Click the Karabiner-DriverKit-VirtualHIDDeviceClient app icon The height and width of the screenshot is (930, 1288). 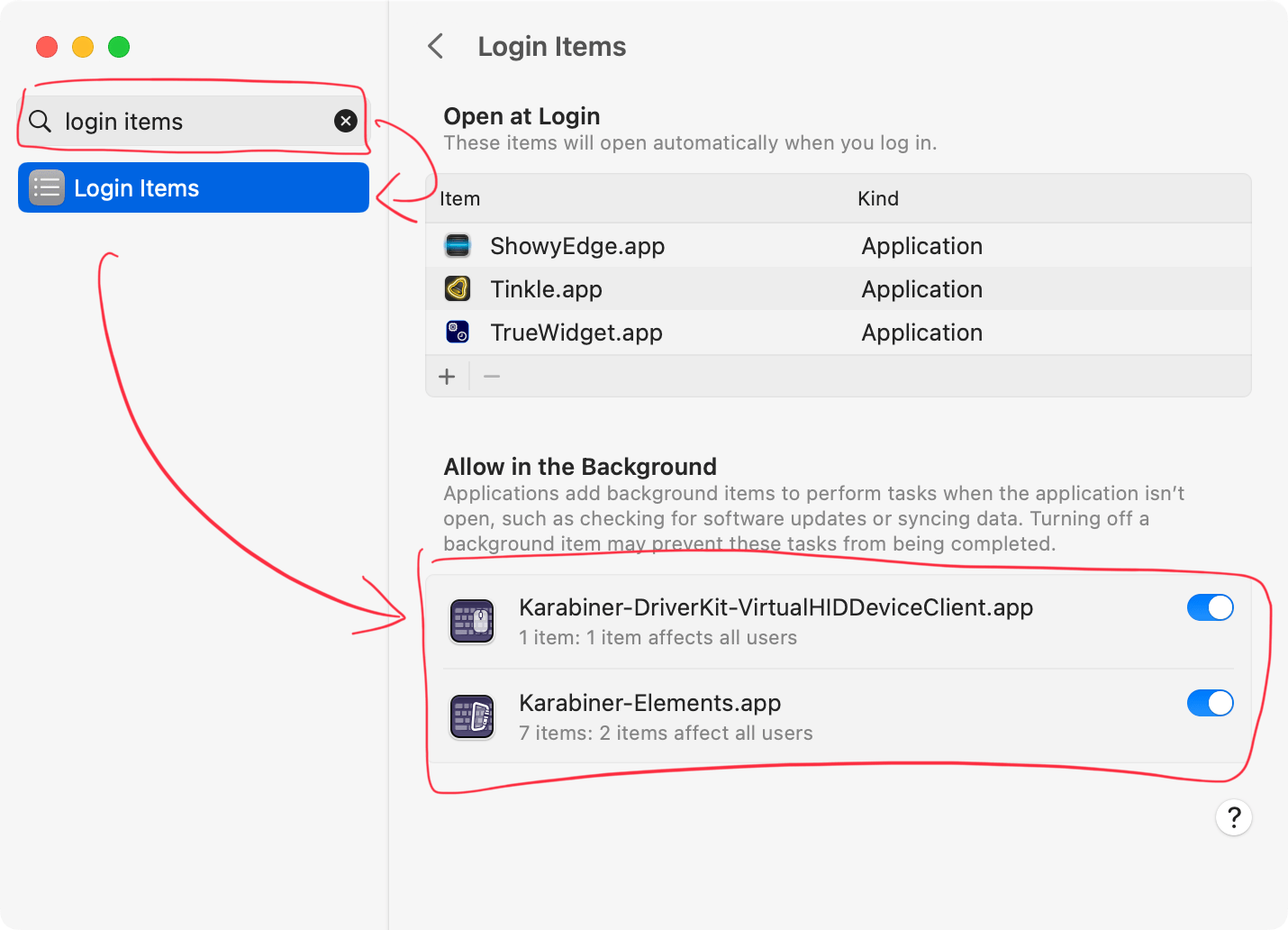pos(472,622)
